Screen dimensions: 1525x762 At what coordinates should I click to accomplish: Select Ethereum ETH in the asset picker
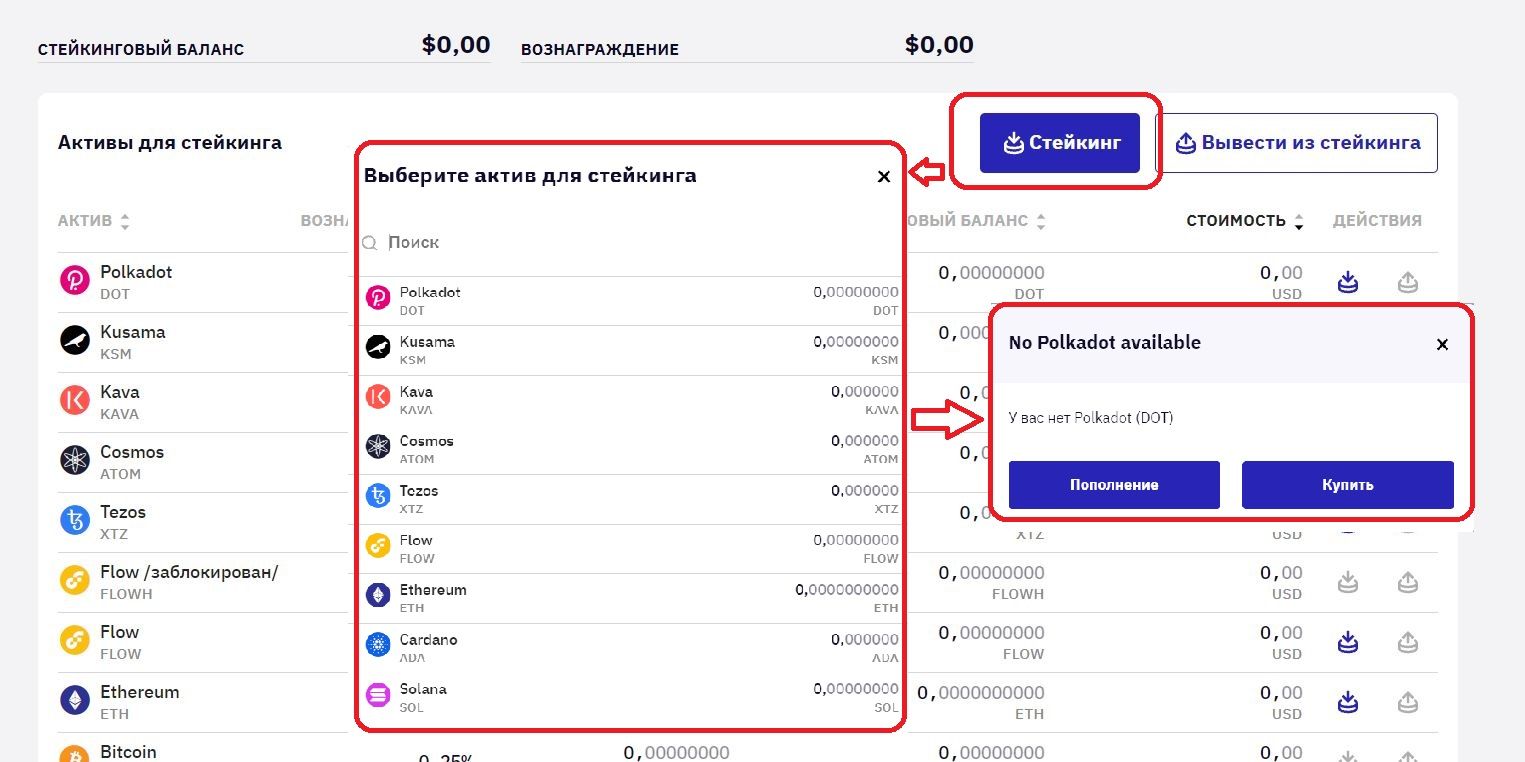[x=631, y=598]
